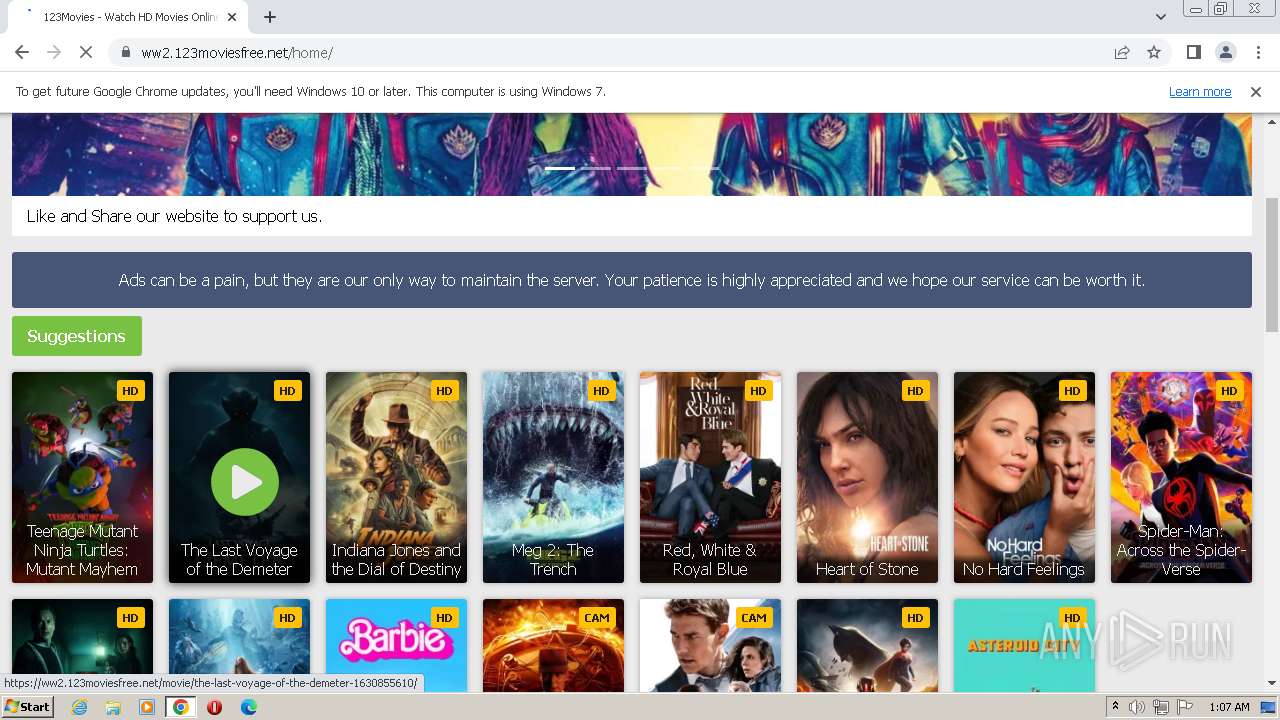Select third carousel slide indicator
The image size is (1280, 720).
632,168
